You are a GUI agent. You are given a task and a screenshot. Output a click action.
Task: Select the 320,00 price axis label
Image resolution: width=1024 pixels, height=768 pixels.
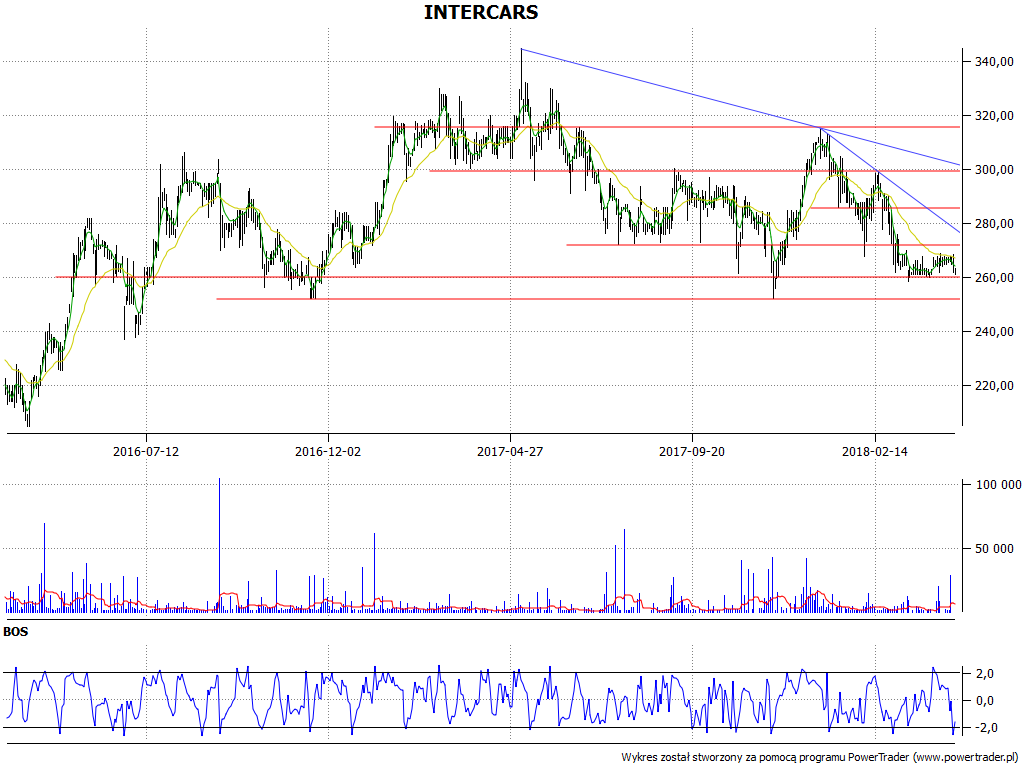995,116
